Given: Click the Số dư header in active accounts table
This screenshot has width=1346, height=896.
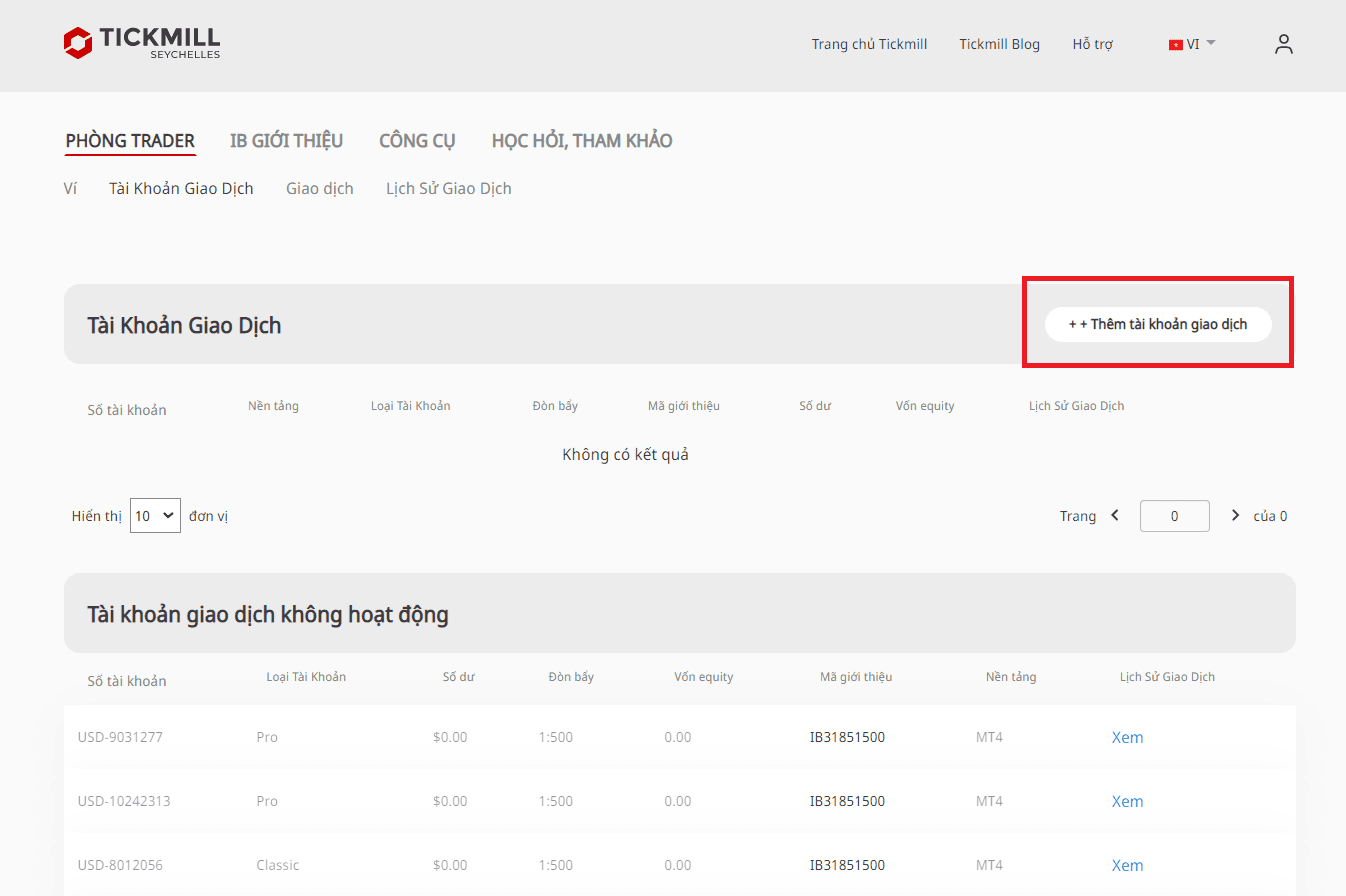Looking at the screenshot, I should coord(815,406).
